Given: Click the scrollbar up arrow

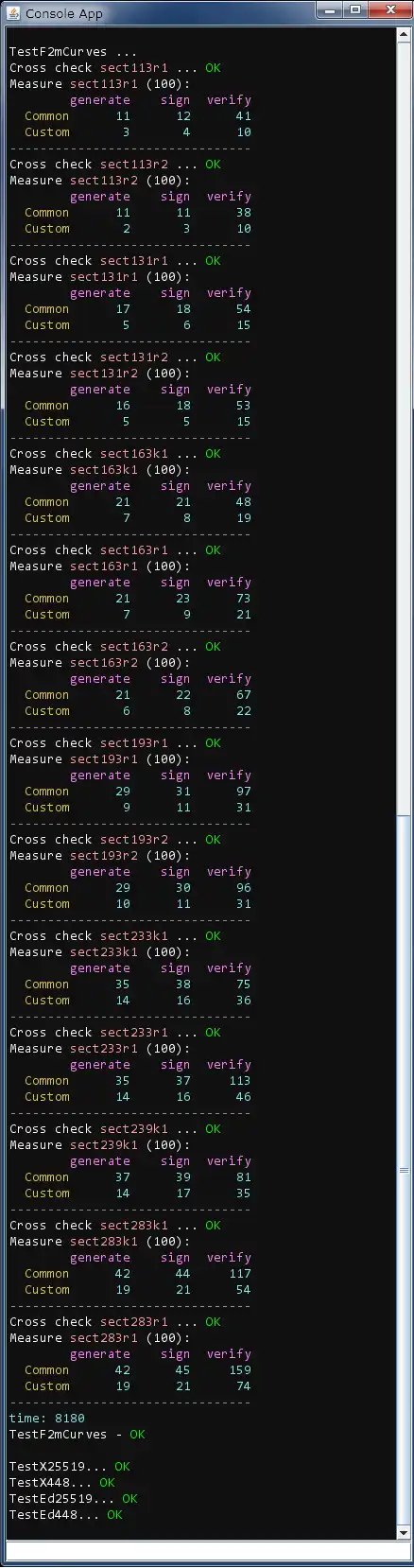Looking at the screenshot, I should pyautogui.click(x=404, y=33).
